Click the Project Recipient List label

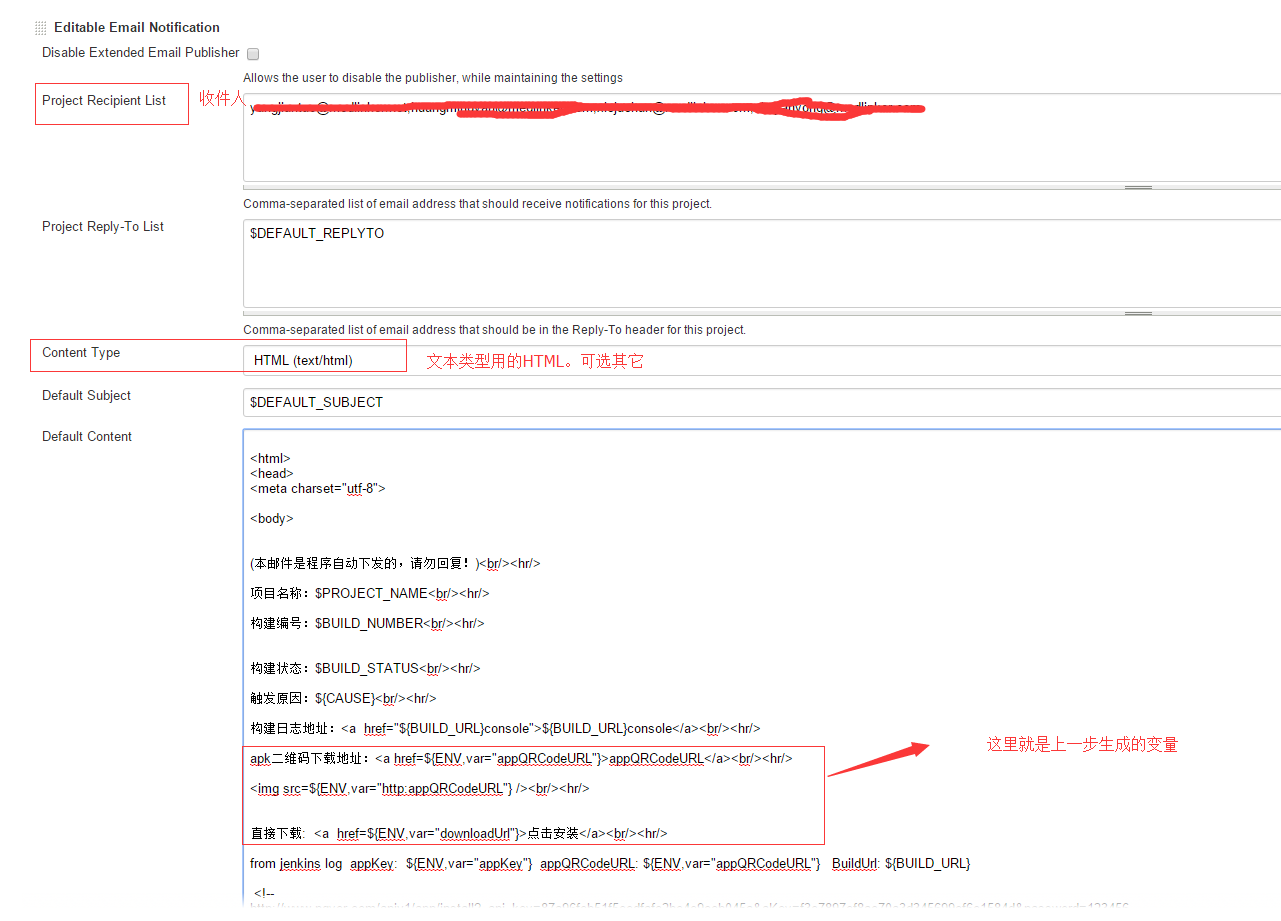coord(104,101)
